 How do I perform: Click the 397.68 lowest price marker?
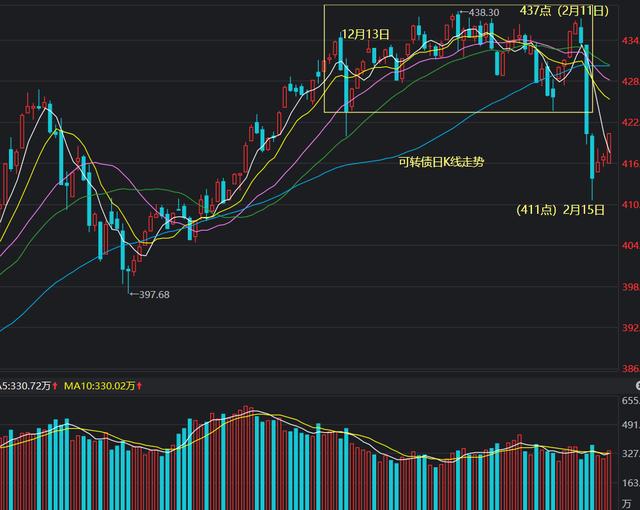[x=154, y=294]
